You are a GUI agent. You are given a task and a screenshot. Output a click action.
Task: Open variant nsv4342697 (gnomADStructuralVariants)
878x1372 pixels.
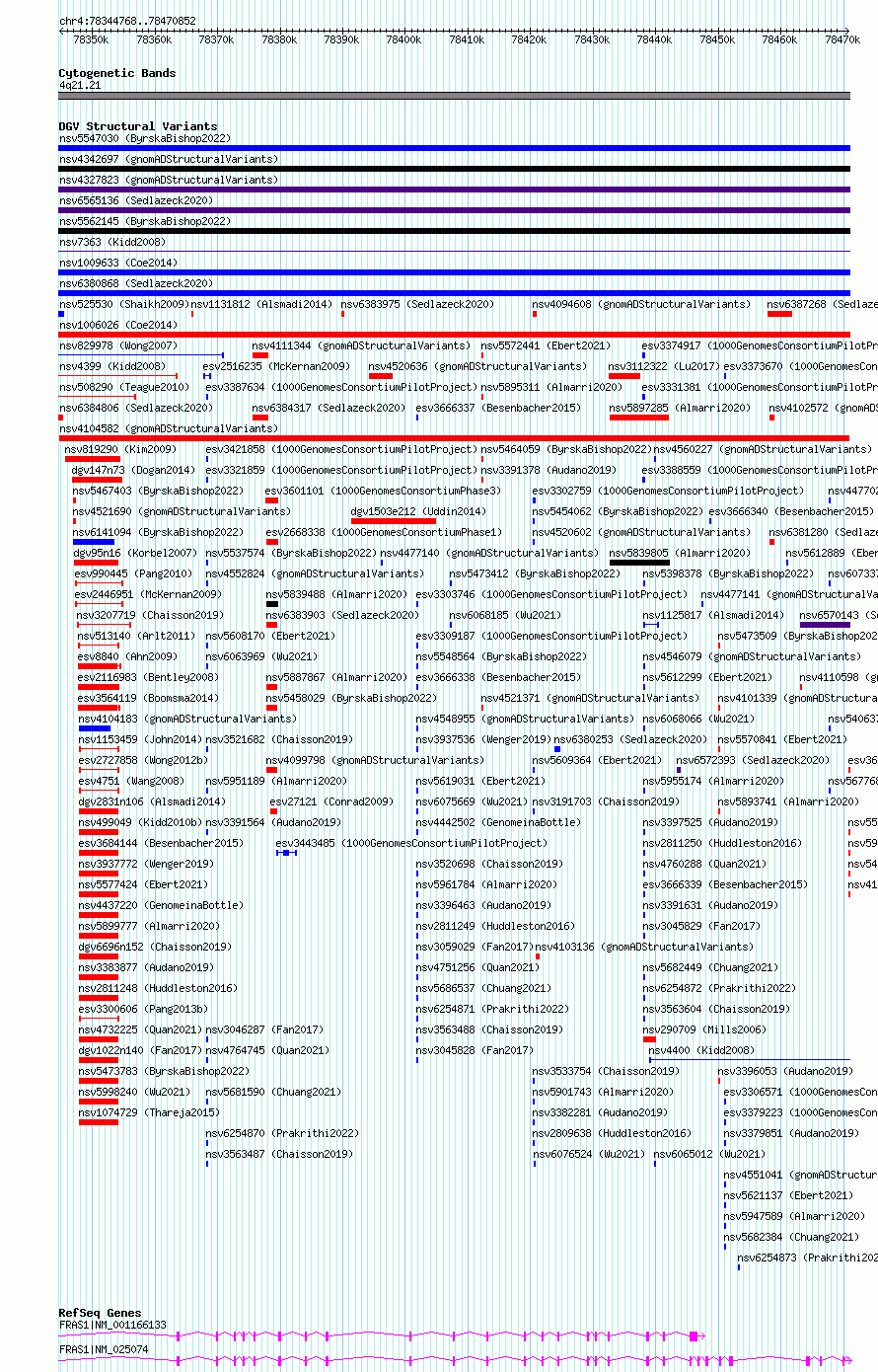tap(169, 159)
